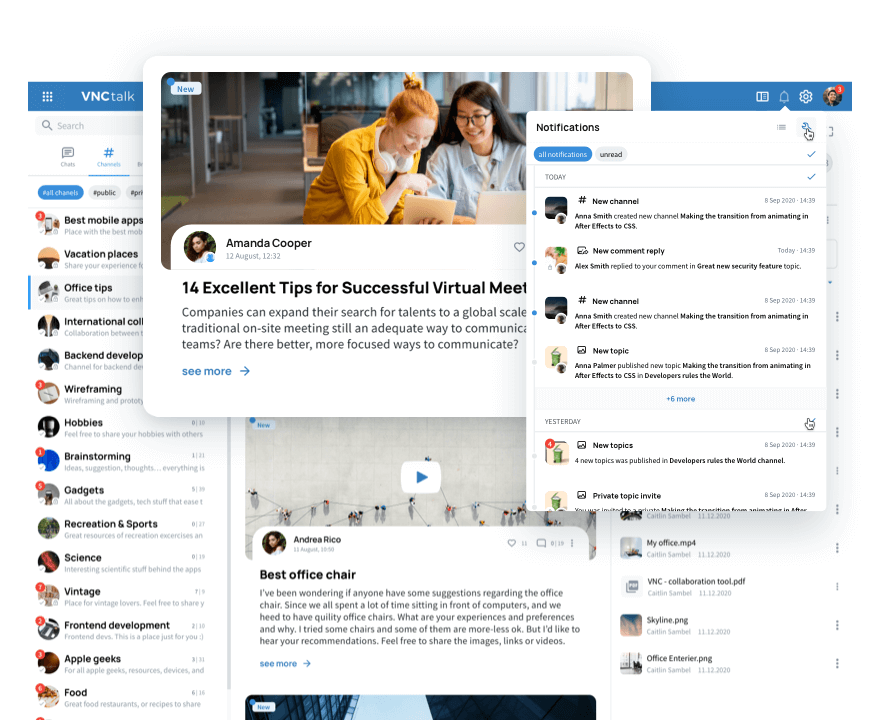
Task: Open options for Skyline.png
Action: (837, 625)
